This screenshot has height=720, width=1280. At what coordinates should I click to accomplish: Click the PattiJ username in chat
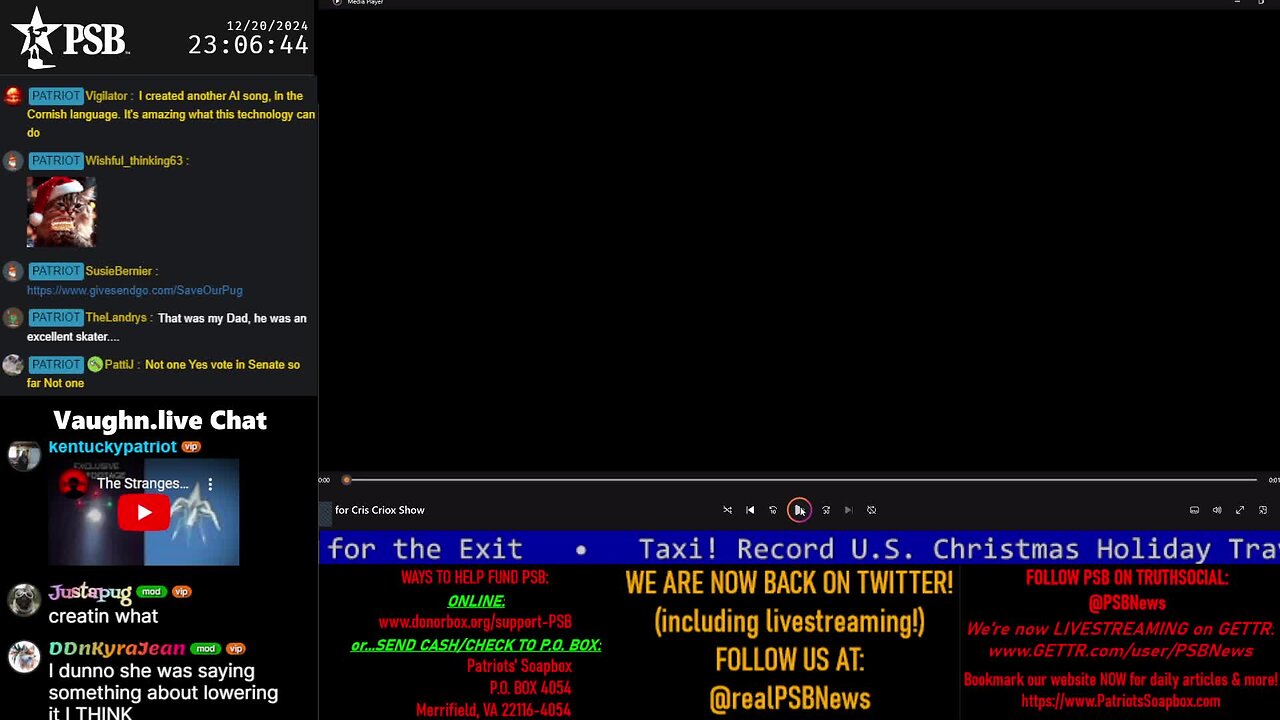119,365
